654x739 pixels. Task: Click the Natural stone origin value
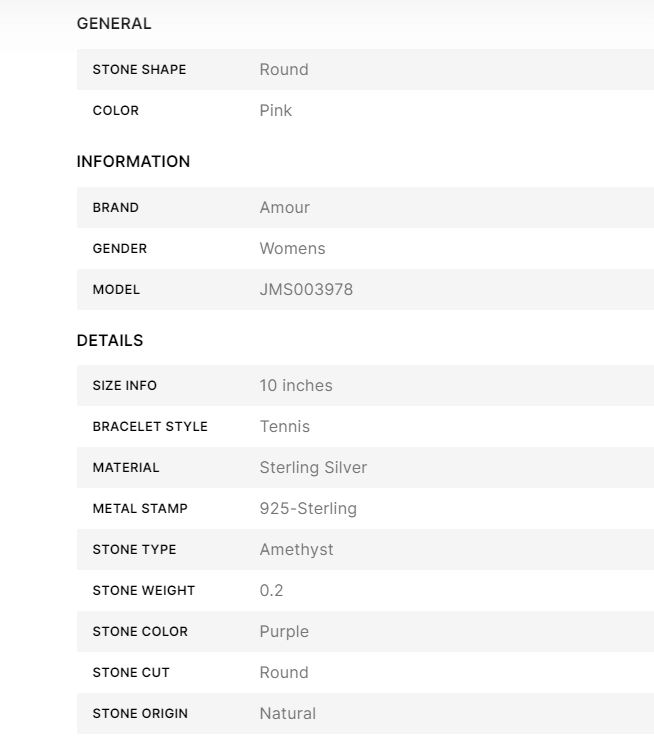coord(288,714)
